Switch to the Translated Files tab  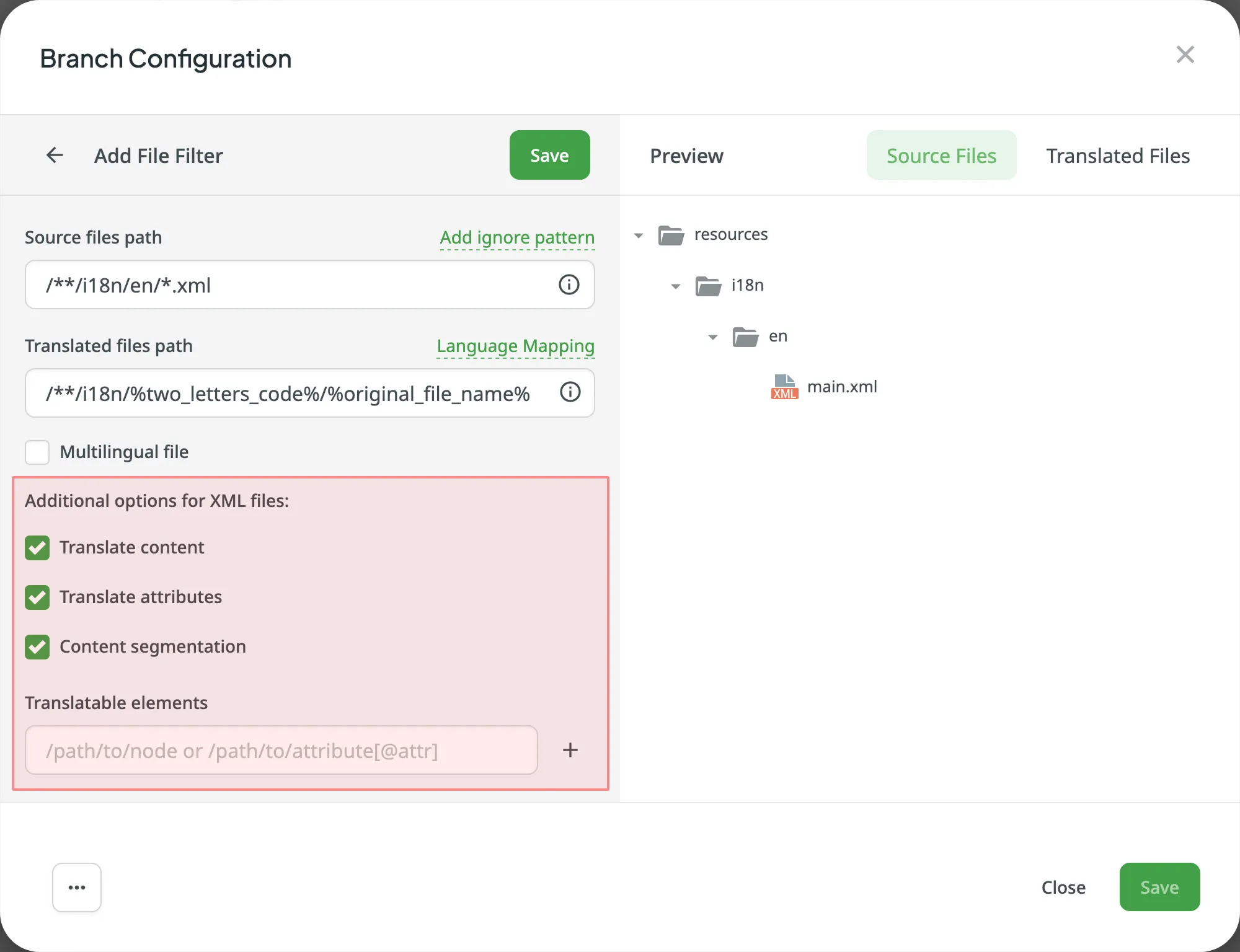(1118, 155)
